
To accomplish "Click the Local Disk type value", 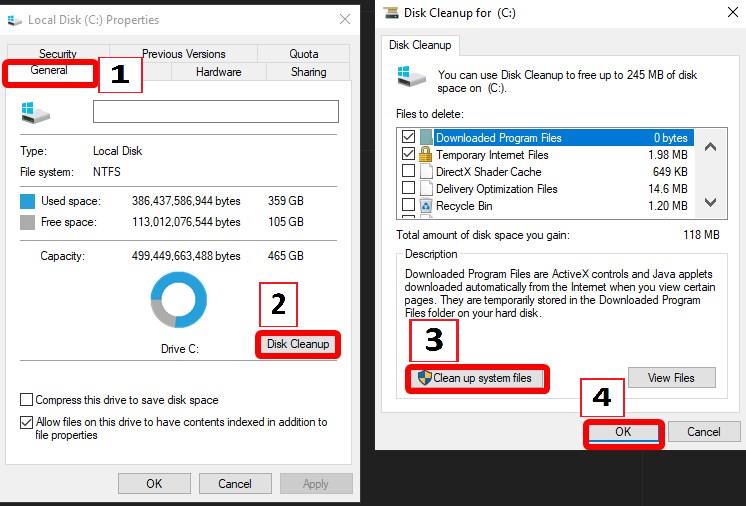I will 118,151.
